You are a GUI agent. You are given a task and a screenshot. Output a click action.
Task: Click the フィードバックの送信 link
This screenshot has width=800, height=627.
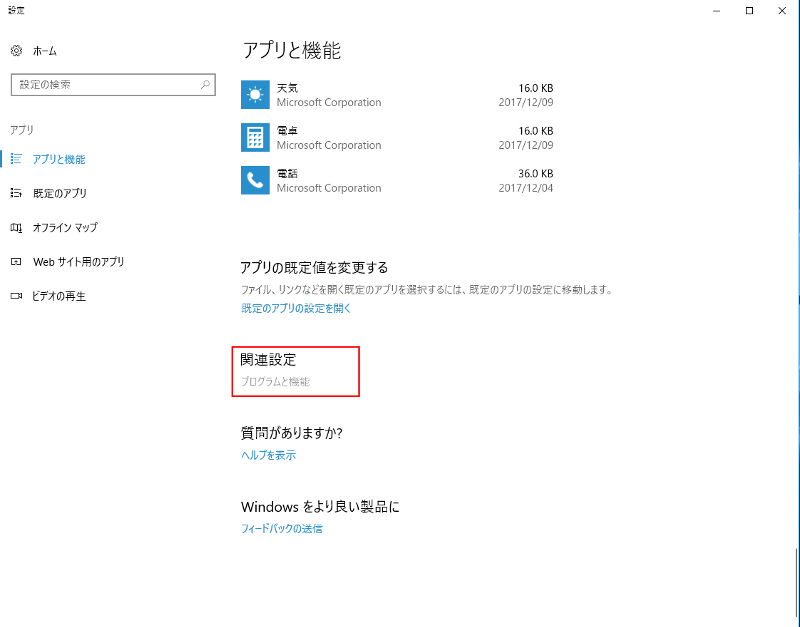[x=282, y=529]
